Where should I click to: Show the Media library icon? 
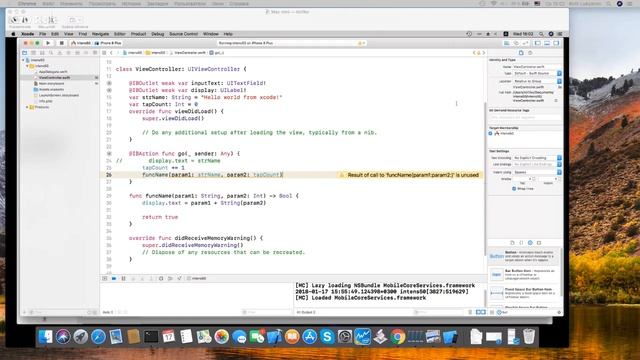pos(539,242)
